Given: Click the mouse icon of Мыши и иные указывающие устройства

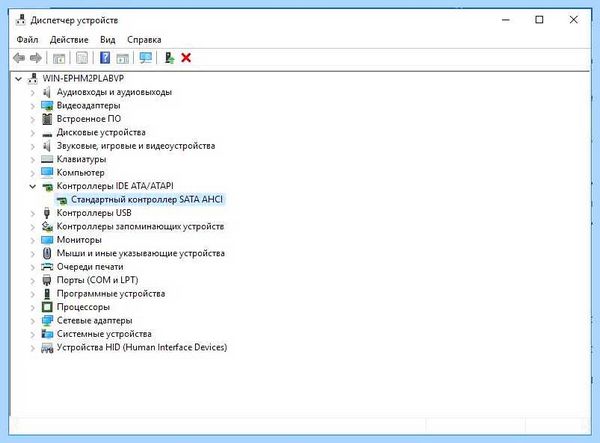Looking at the screenshot, I should [x=47, y=253].
